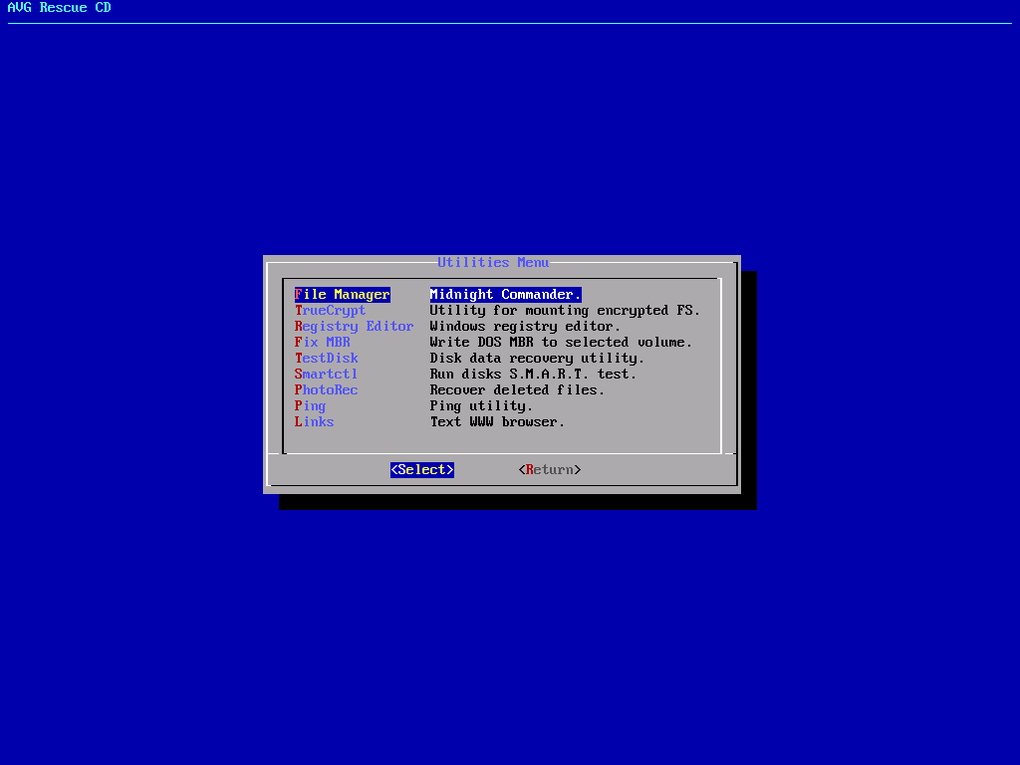Click 'Run disks S.M.A.R.T. test.' description
1020x765 pixels.
(533, 374)
